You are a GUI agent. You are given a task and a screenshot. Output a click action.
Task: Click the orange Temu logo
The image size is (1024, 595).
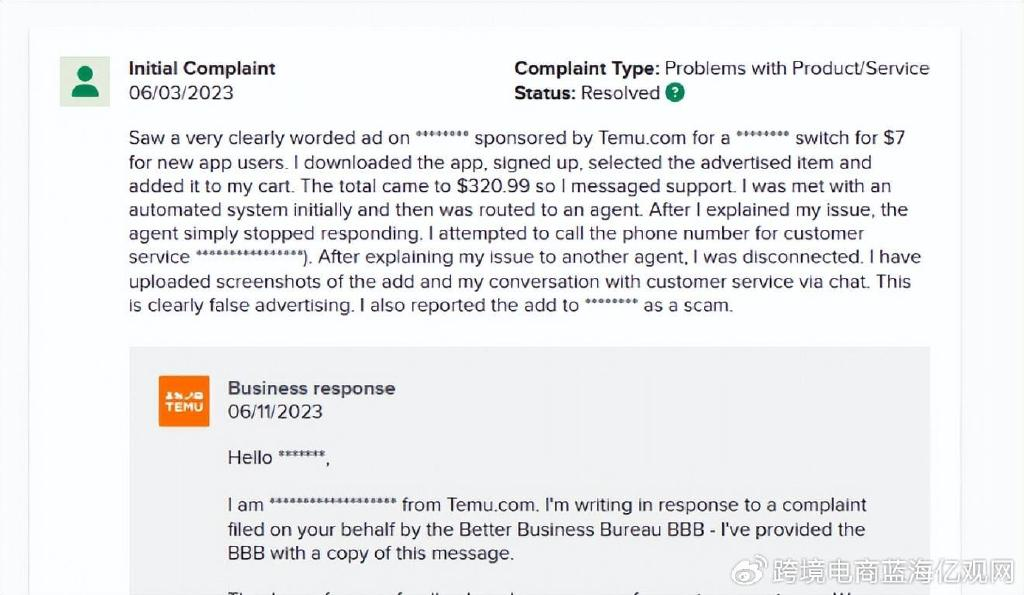184,401
